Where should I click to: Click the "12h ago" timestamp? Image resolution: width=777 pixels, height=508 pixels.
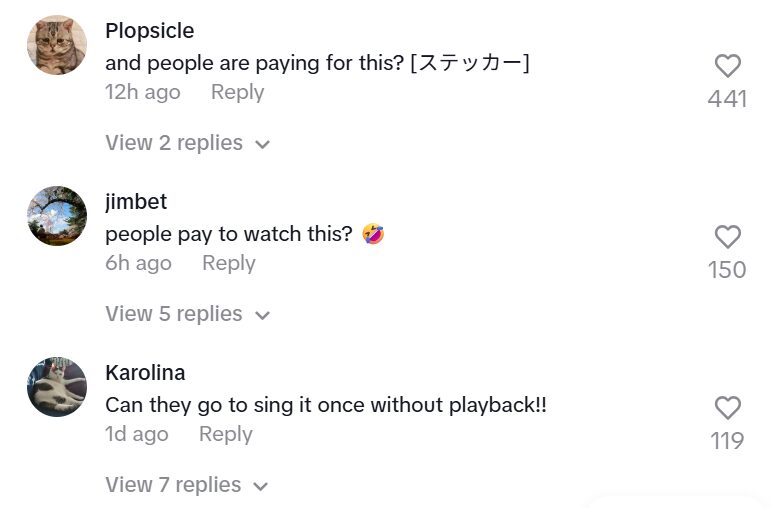[x=143, y=92]
